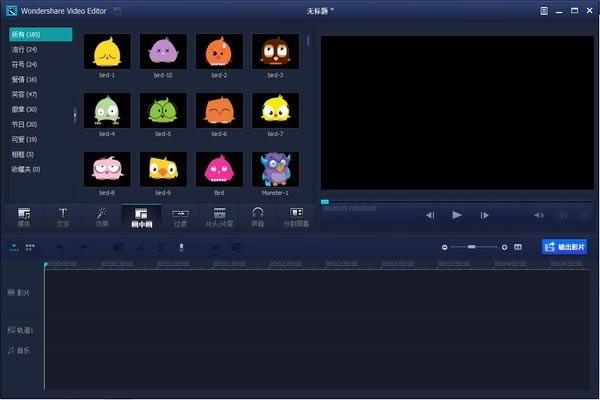This screenshot has height=400, width=600.
Task: Zoom in timeline with plus icon
Action: 504,247
